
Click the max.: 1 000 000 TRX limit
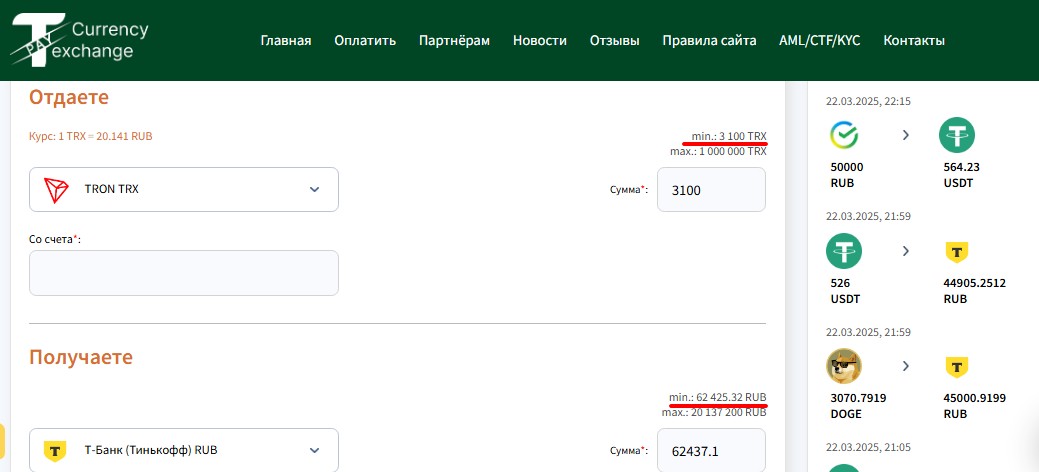tap(718, 151)
